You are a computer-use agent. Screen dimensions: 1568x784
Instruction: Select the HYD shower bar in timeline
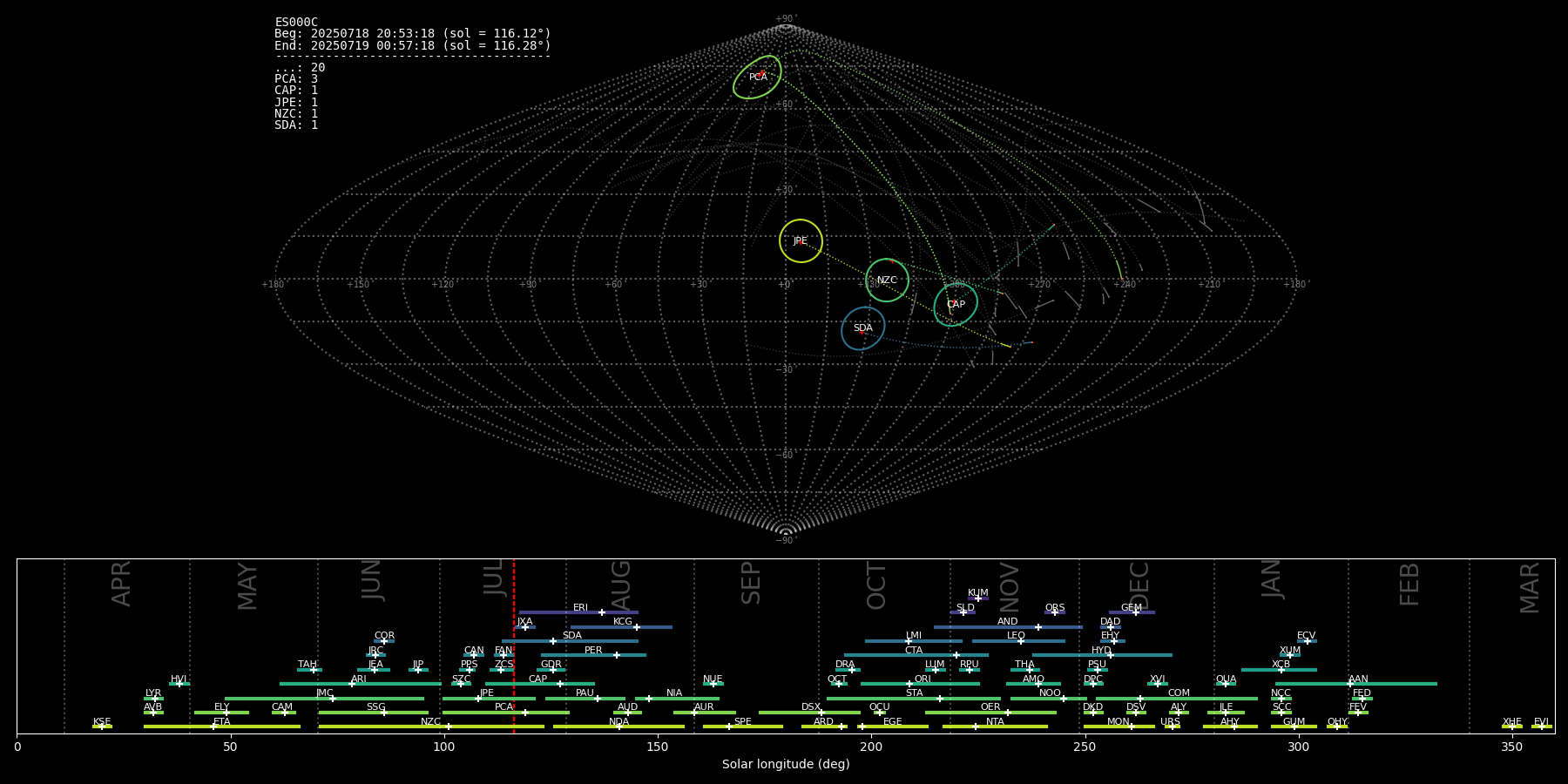[x=1102, y=655]
